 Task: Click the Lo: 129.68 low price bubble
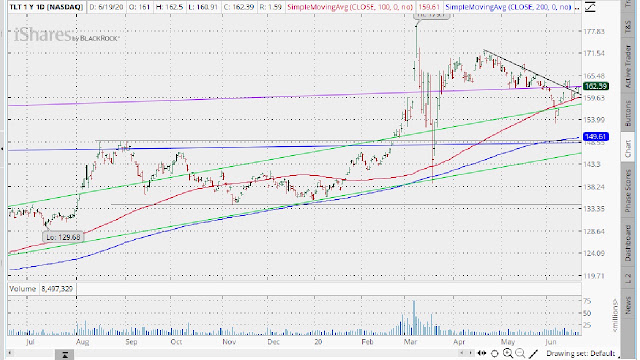pos(63,237)
